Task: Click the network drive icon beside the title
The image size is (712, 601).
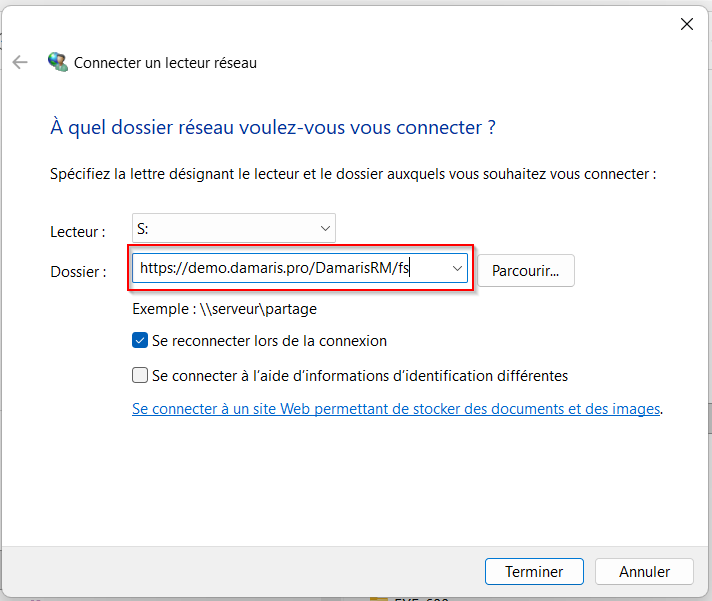Action: (58, 63)
